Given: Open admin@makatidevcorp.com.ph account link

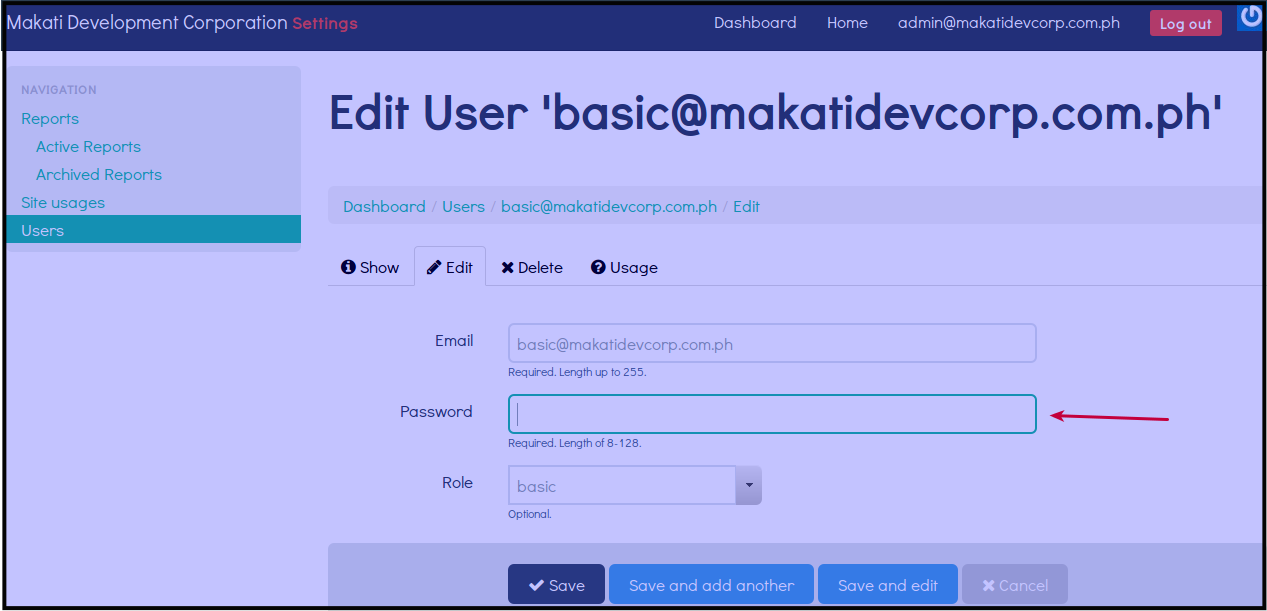Looking at the screenshot, I should (x=1009, y=22).
